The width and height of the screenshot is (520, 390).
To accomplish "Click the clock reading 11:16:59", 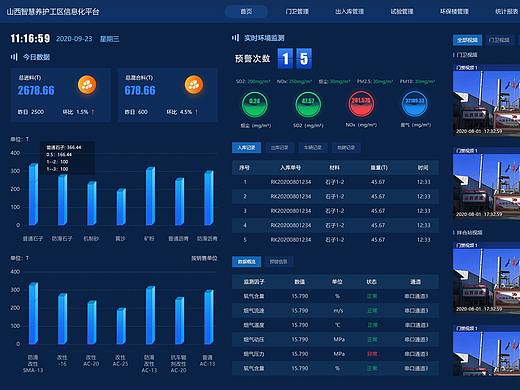I will click(30, 38).
